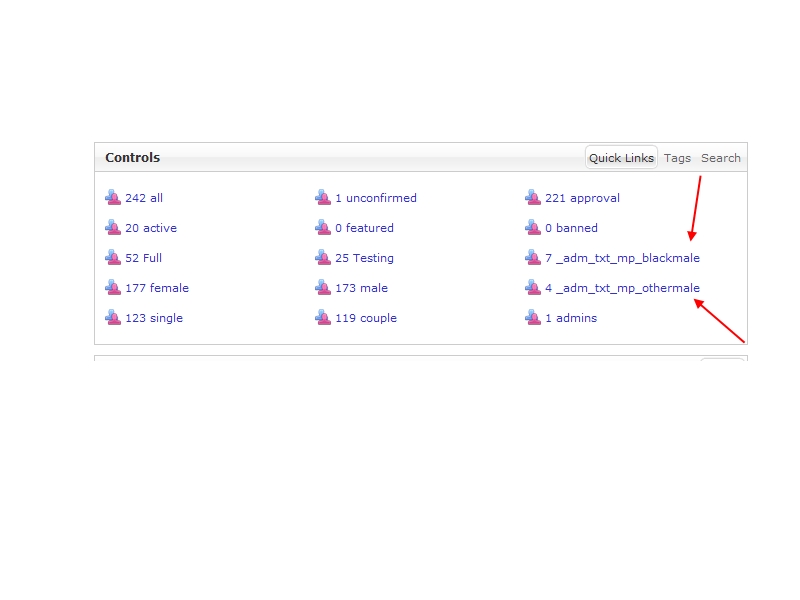Show the '177 female' members list

pos(156,288)
